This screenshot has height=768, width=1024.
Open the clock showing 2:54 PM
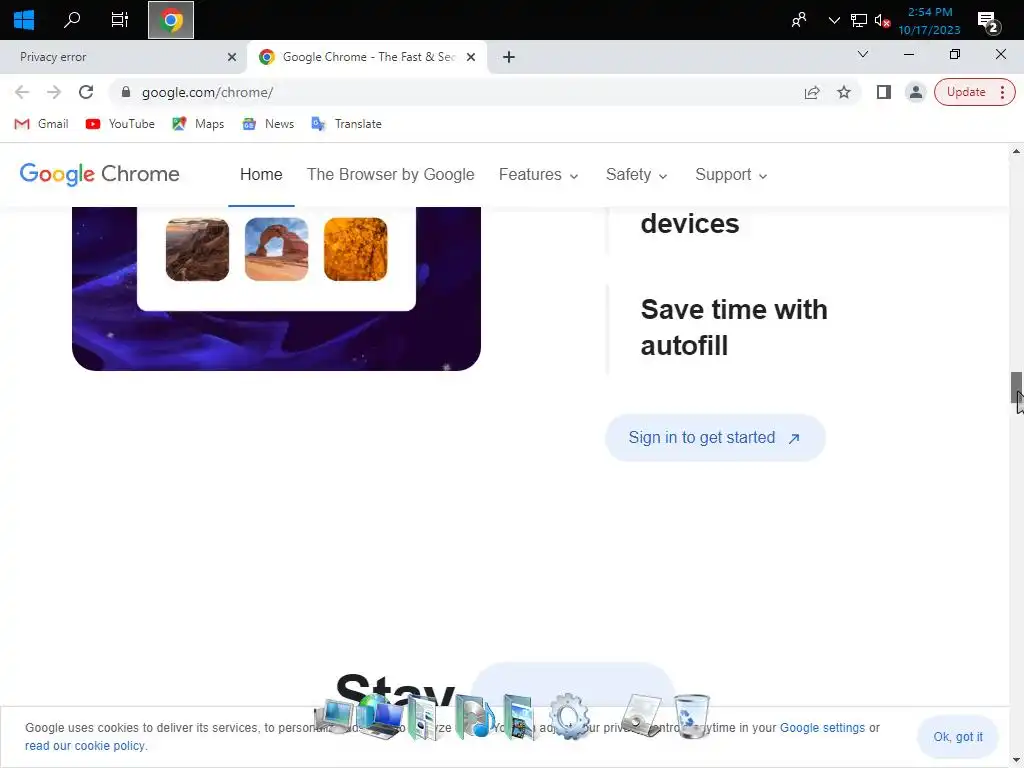tap(929, 21)
